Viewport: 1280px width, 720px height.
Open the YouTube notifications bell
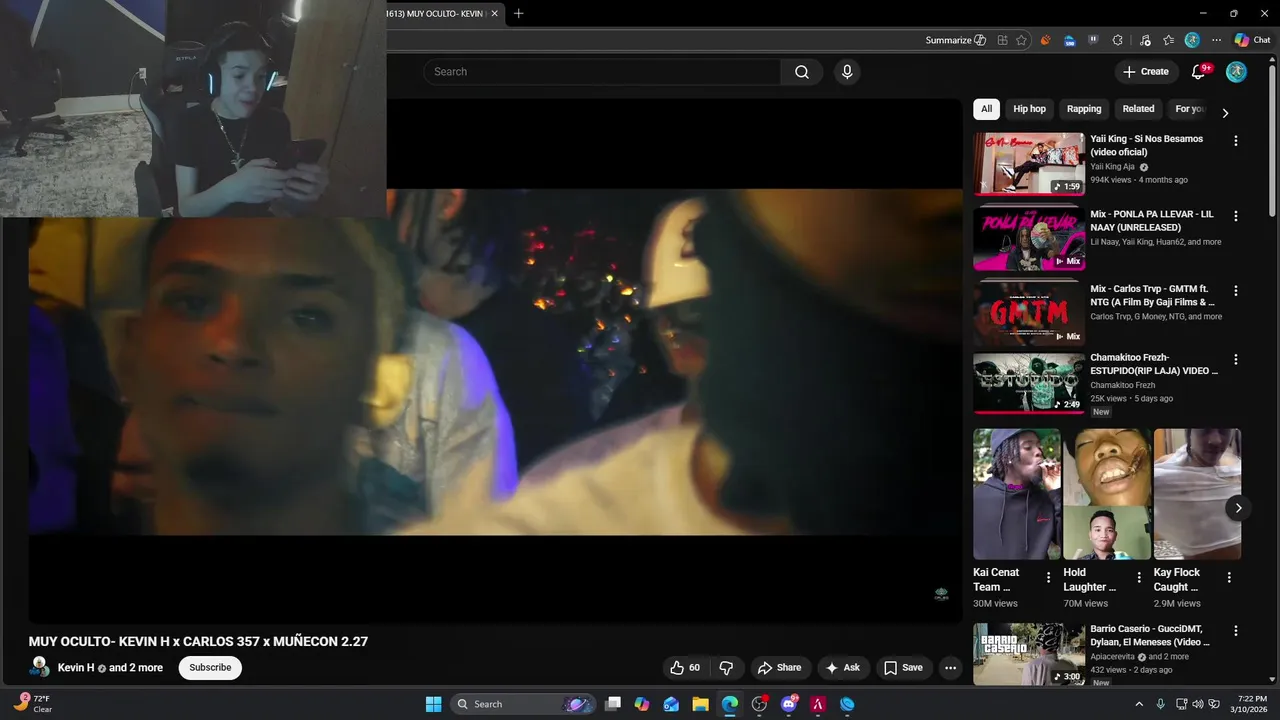click(1199, 72)
